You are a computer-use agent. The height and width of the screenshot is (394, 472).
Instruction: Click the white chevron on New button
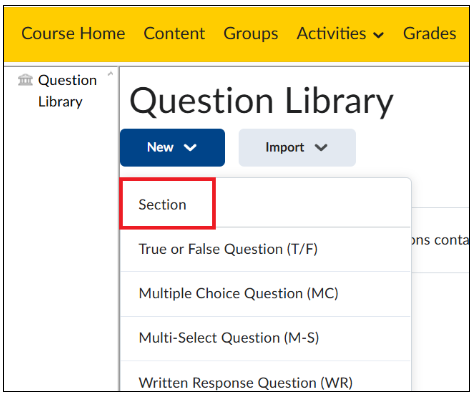pyautogui.click(x=190, y=147)
